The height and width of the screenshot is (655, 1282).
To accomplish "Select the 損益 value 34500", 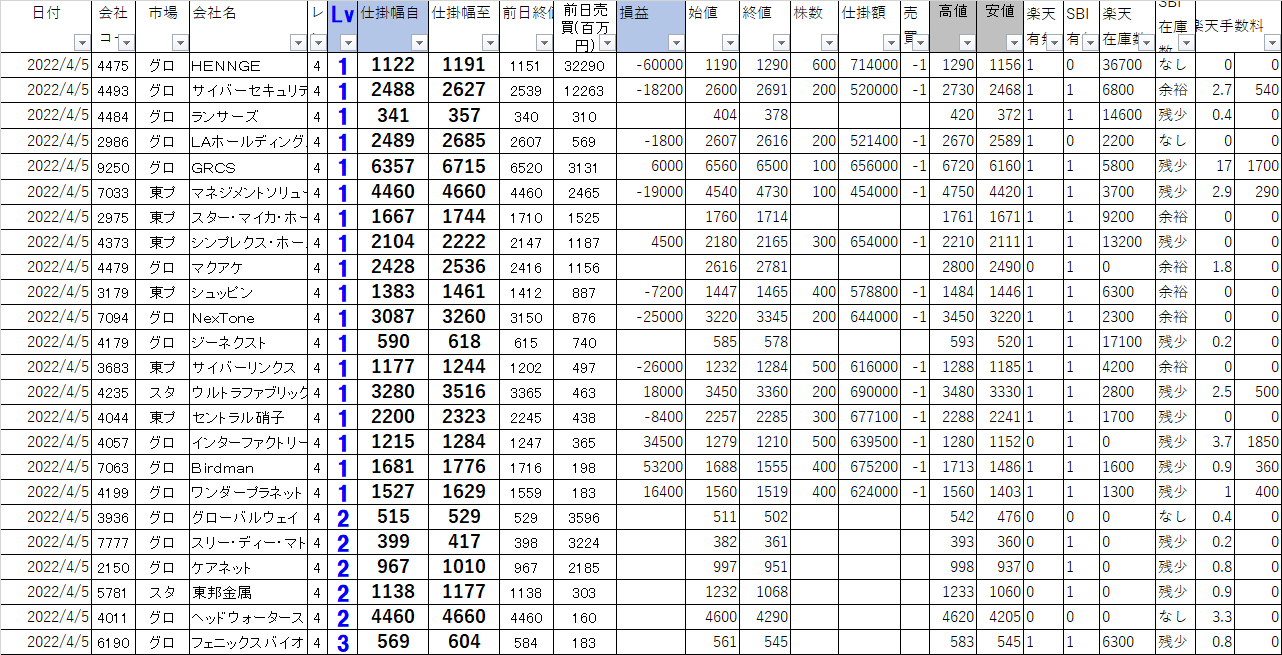I will point(652,442).
